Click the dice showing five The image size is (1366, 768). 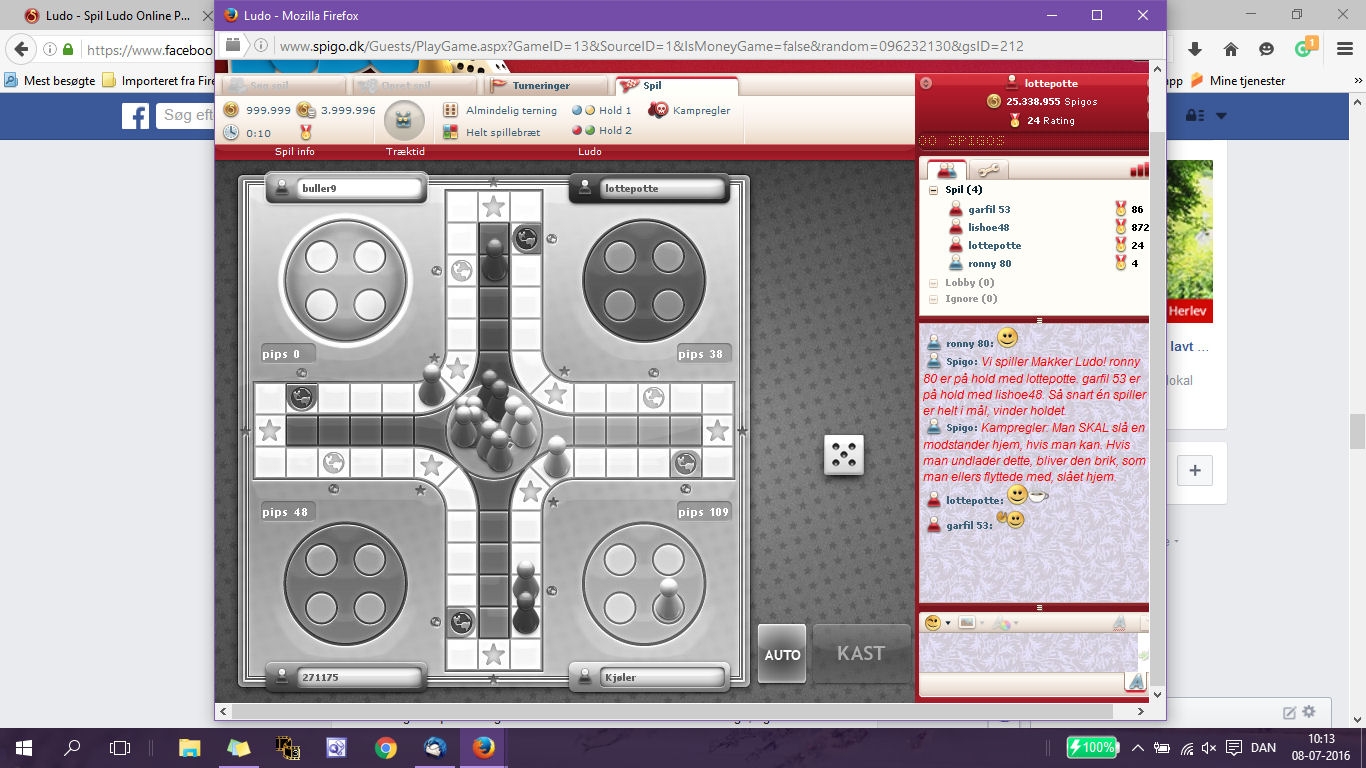pyautogui.click(x=843, y=455)
